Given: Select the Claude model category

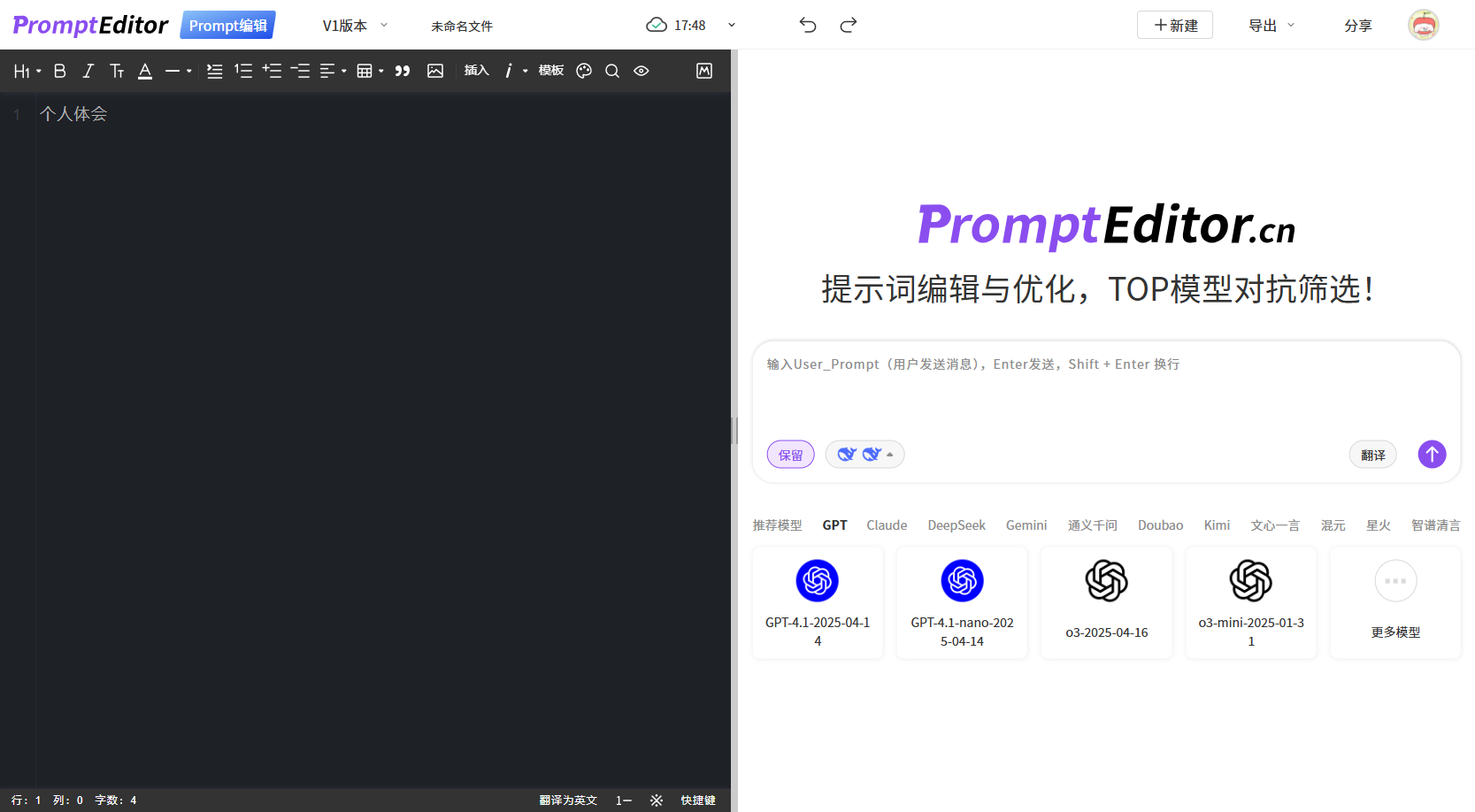Looking at the screenshot, I should (x=886, y=525).
